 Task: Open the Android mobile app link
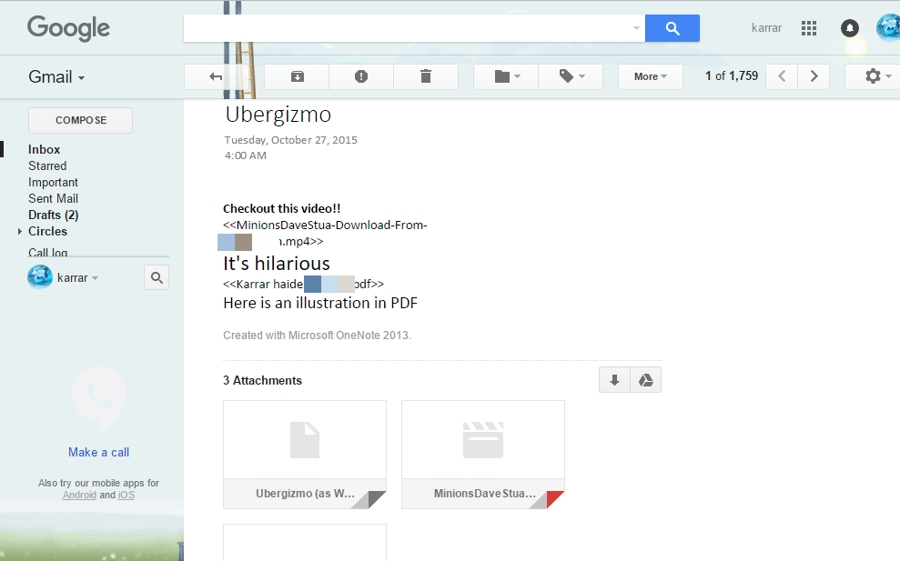click(79, 495)
